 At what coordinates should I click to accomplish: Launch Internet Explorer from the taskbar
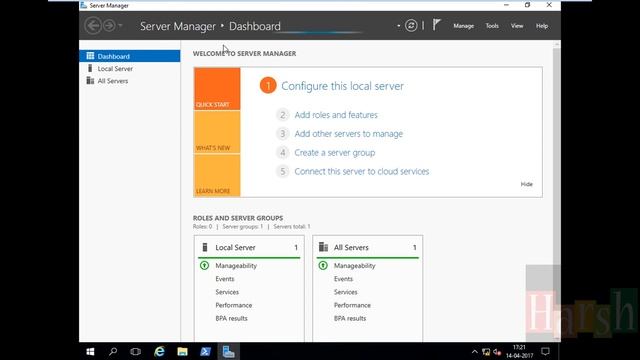pyautogui.click(x=159, y=351)
